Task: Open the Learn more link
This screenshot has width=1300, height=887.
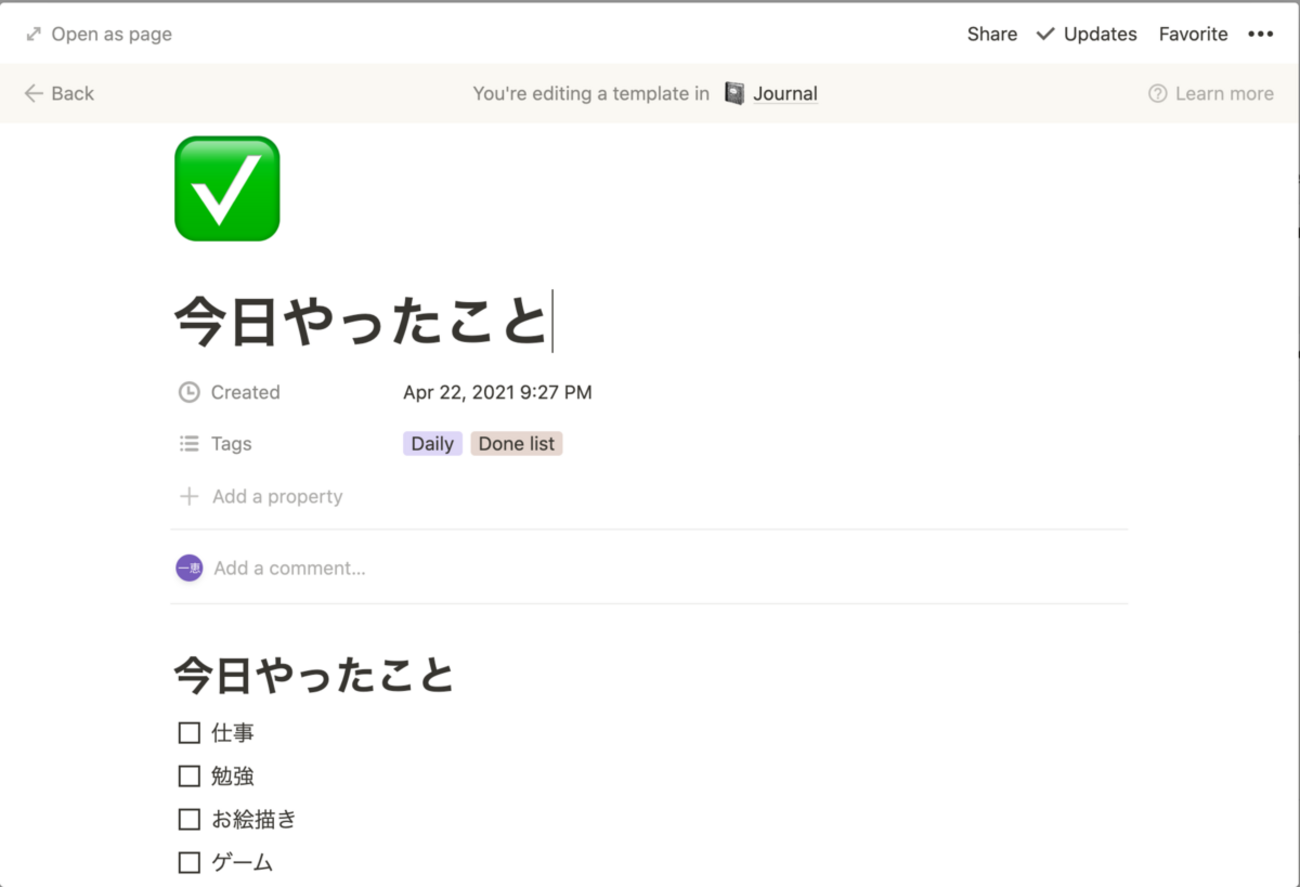Action: click(1211, 93)
